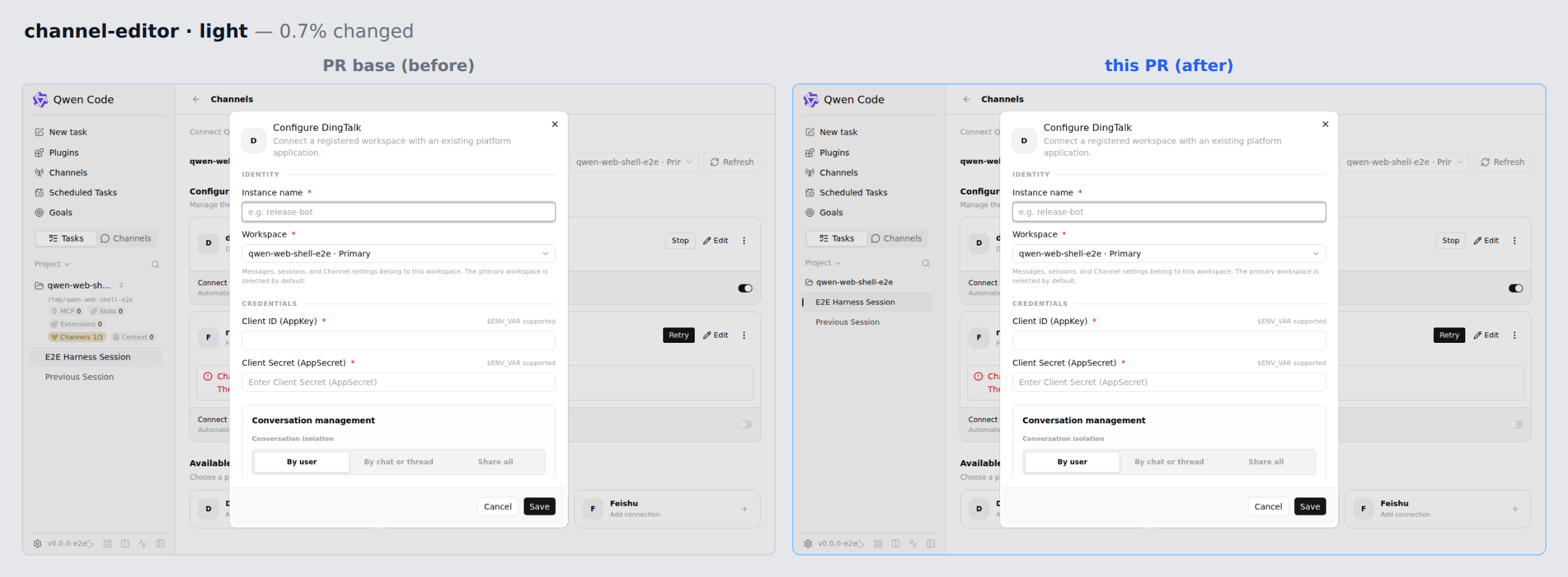The width and height of the screenshot is (1568, 577).
Task: Go back using the arrow in the after panel
Action: (x=967, y=99)
